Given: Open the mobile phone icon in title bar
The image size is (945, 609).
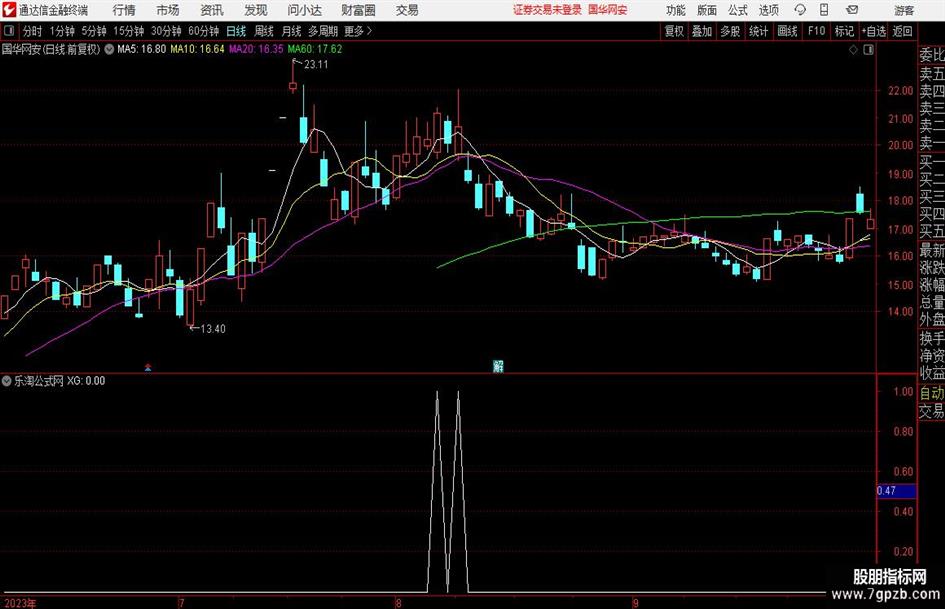Looking at the screenshot, I should [x=823, y=10].
